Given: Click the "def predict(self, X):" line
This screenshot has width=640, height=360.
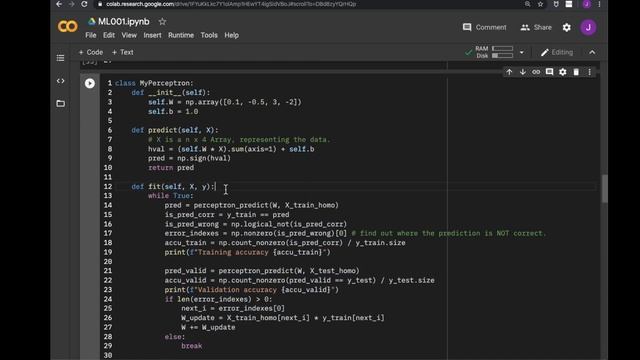Looking at the screenshot, I should point(175,130).
